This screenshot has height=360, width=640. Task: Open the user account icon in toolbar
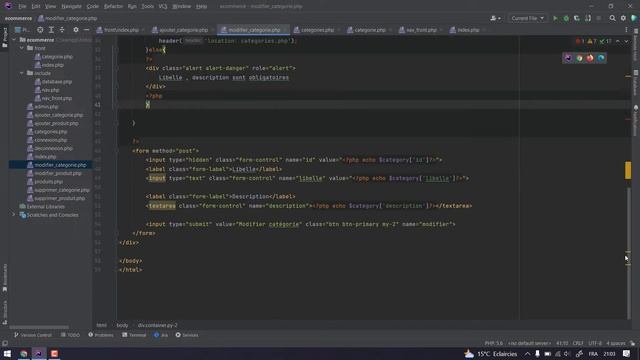494,18
